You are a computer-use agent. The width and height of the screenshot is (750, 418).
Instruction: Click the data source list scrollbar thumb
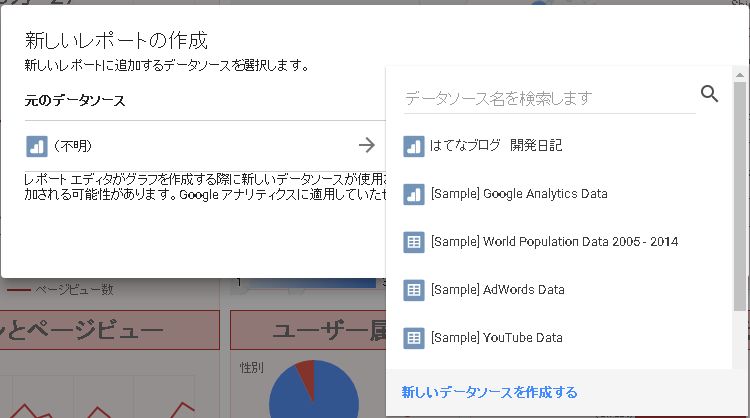tap(739, 196)
